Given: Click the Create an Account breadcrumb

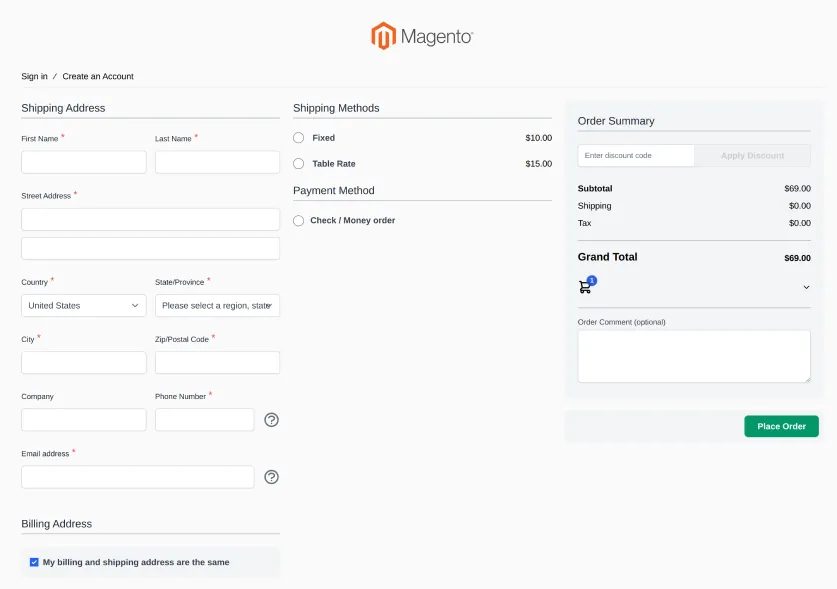Looking at the screenshot, I should (97, 76).
